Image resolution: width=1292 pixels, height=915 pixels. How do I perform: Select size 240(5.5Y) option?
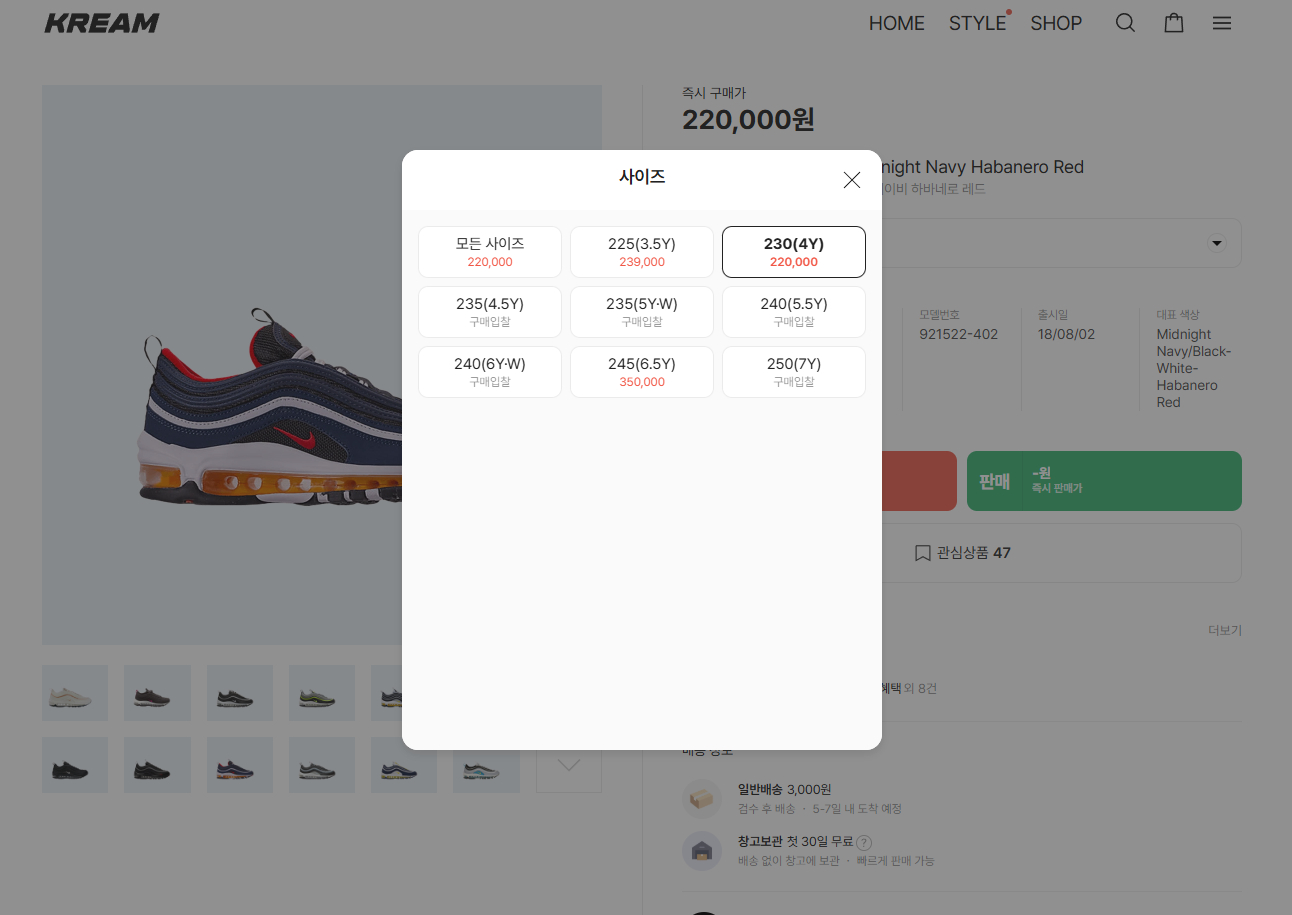pos(793,312)
